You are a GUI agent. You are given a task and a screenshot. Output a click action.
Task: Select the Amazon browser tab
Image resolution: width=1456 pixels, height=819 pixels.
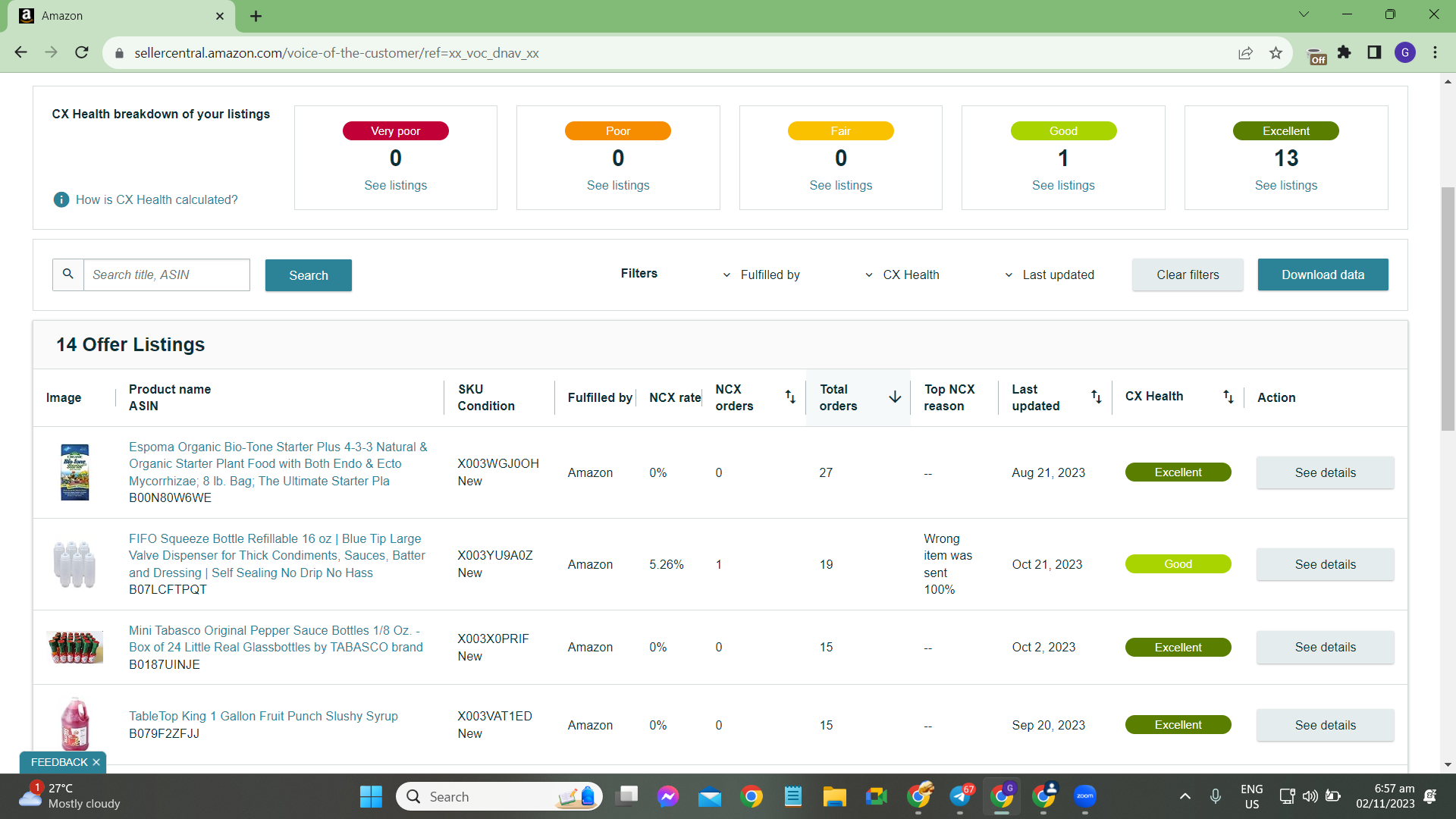(121, 16)
